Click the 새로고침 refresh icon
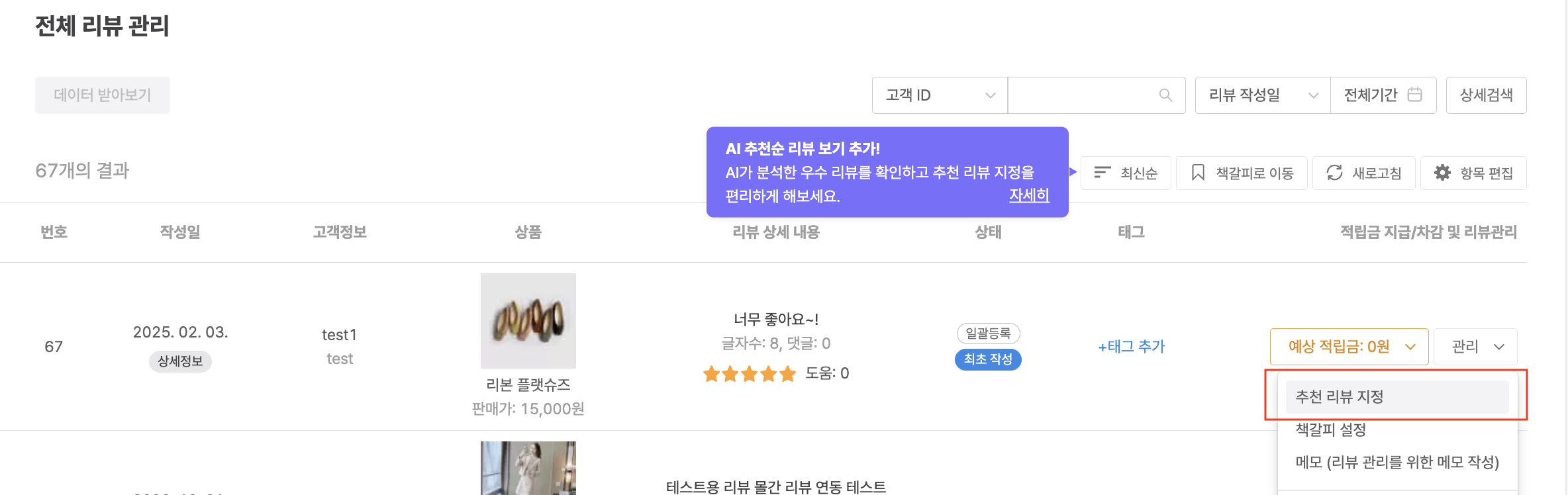This screenshot has height=495, width=1568. tap(1334, 173)
